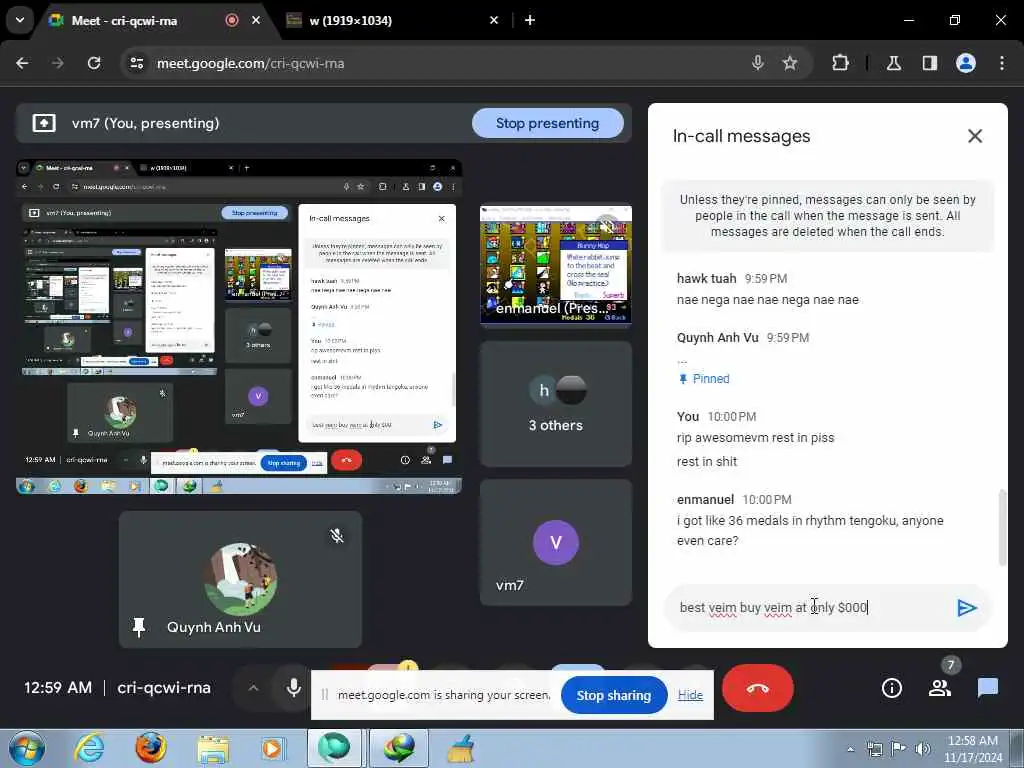The image size is (1024, 768).
Task: Launch Internet Explorer from the taskbar
Action: coord(89,748)
